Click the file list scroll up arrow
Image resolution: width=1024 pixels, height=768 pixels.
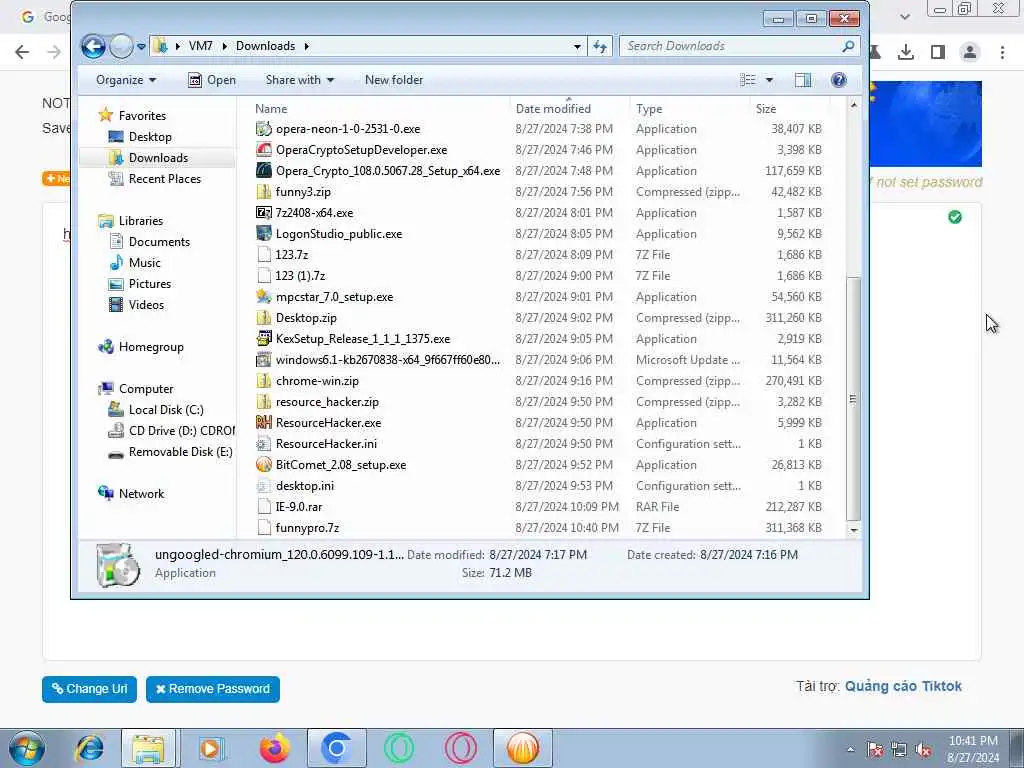tap(853, 105)
